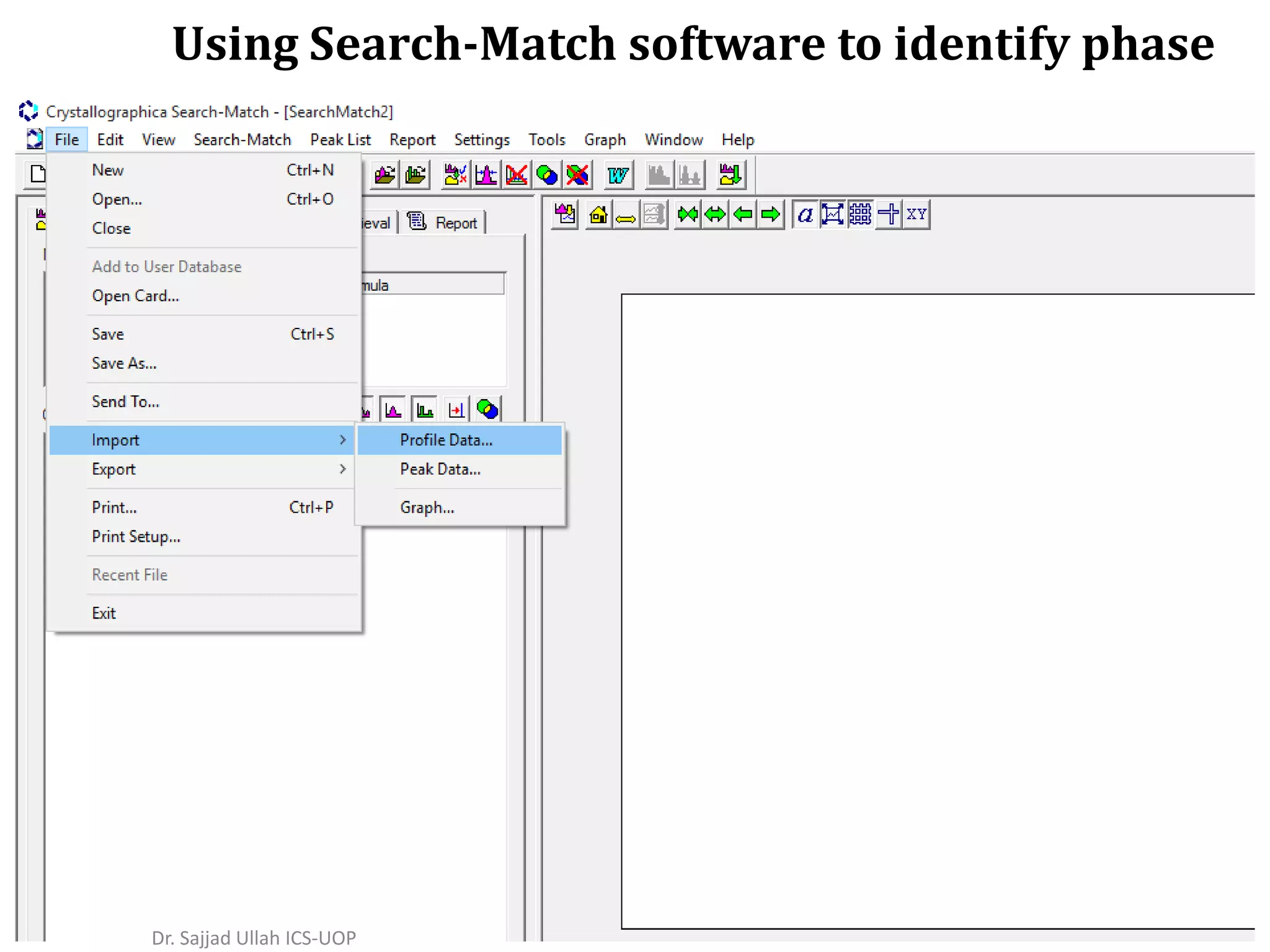This screenshot has width=1270, height=952.
Task: Click the yellow folder green-arrow toolbar icon
Action: (x=730, y=175)
